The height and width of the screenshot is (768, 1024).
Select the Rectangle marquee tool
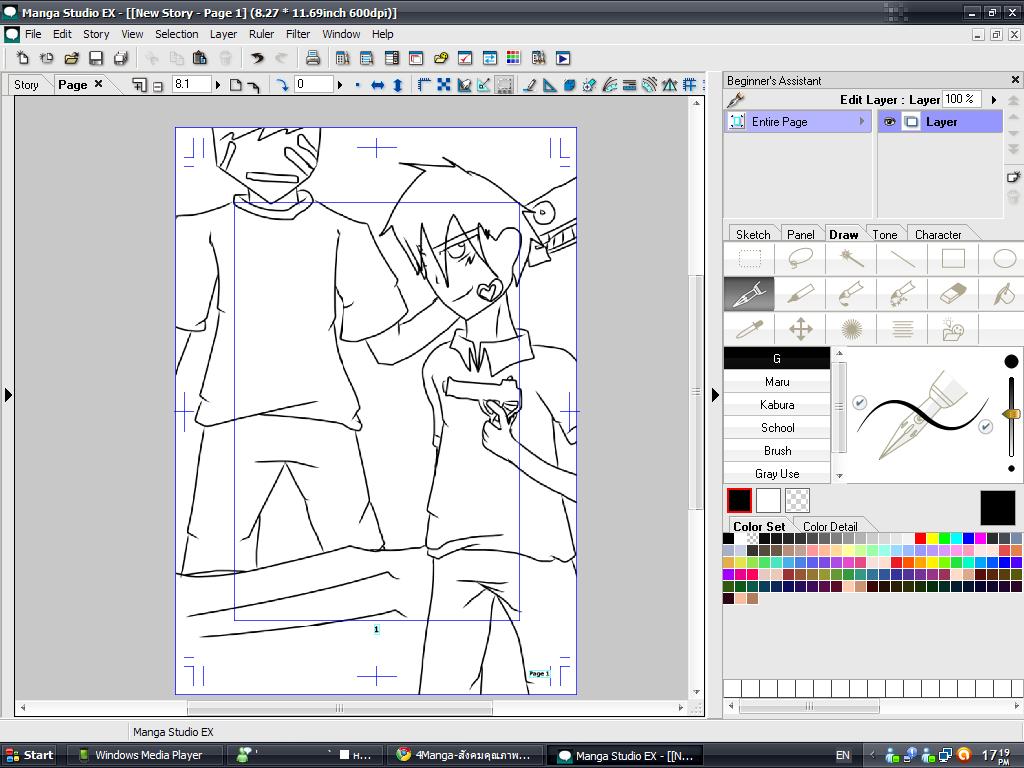tap(749, 259)
